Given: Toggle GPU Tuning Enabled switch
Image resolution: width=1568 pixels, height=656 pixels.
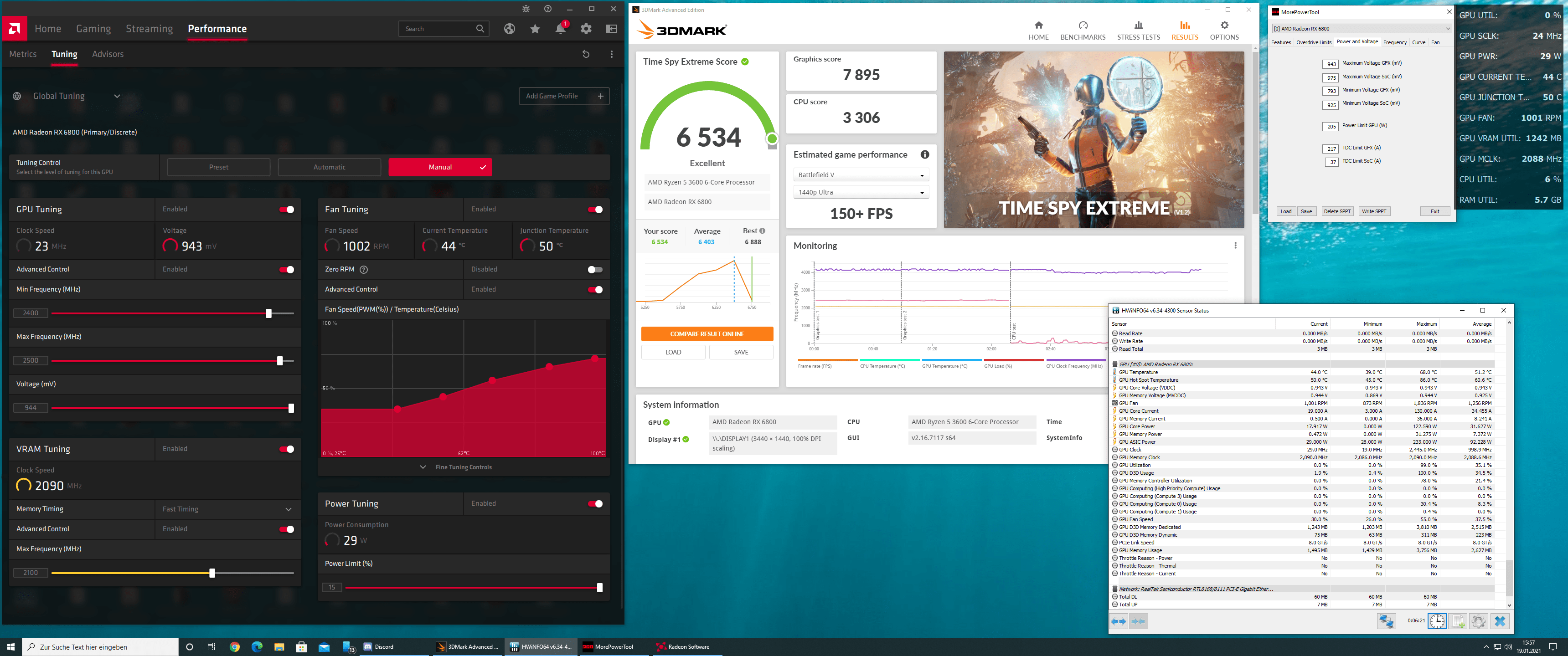Looking at the screenshot, I should (x=287, y=210).
